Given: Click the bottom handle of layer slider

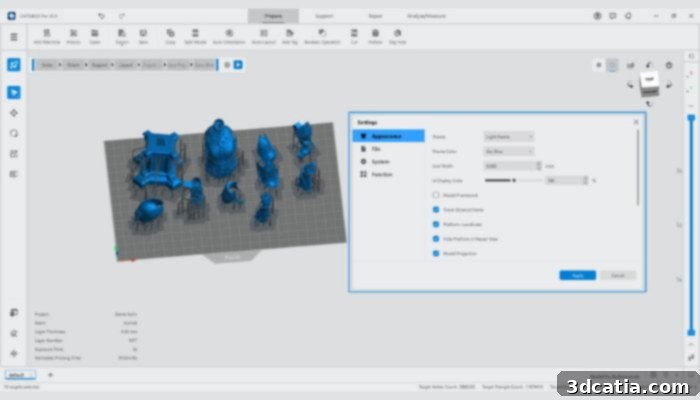Looking at the screenshot, I should [x=691, y=332].
